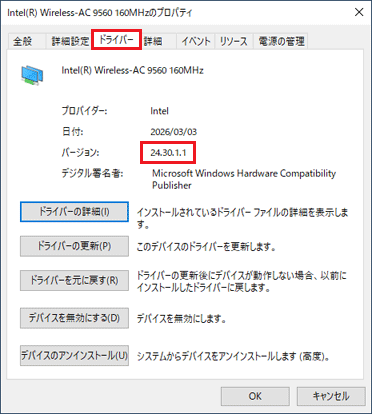Click the network adapter device icon
The image size is (372, 414).
pos(32,75)
